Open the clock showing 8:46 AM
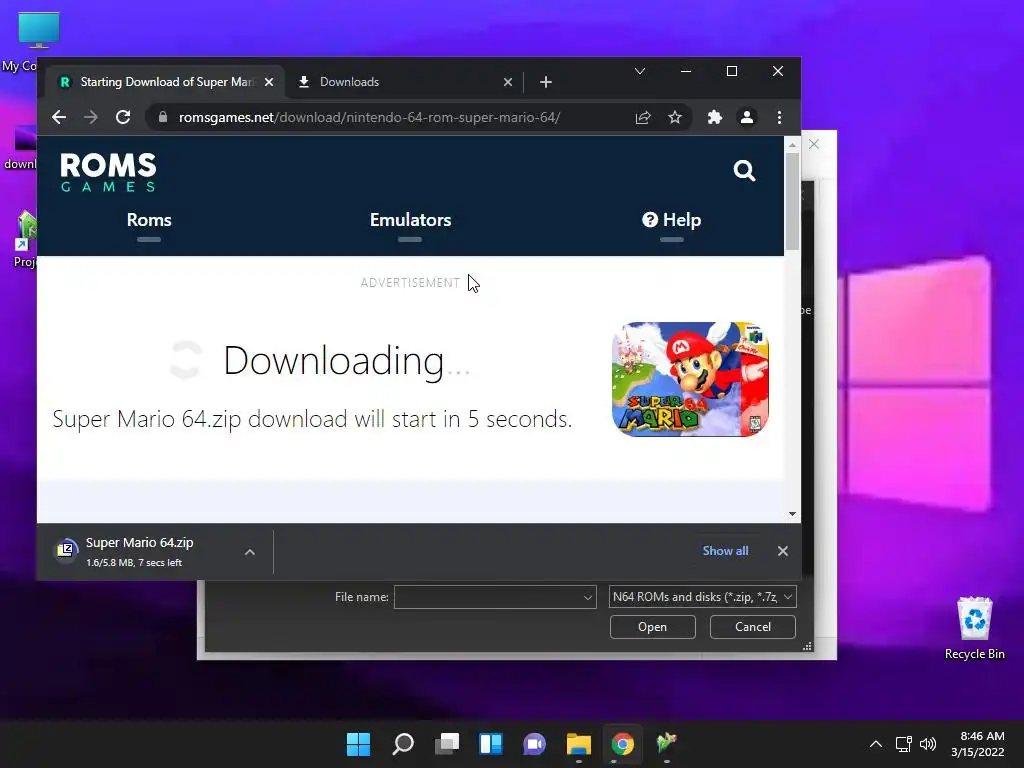The image size is (1024, 768). click(977, 744)
